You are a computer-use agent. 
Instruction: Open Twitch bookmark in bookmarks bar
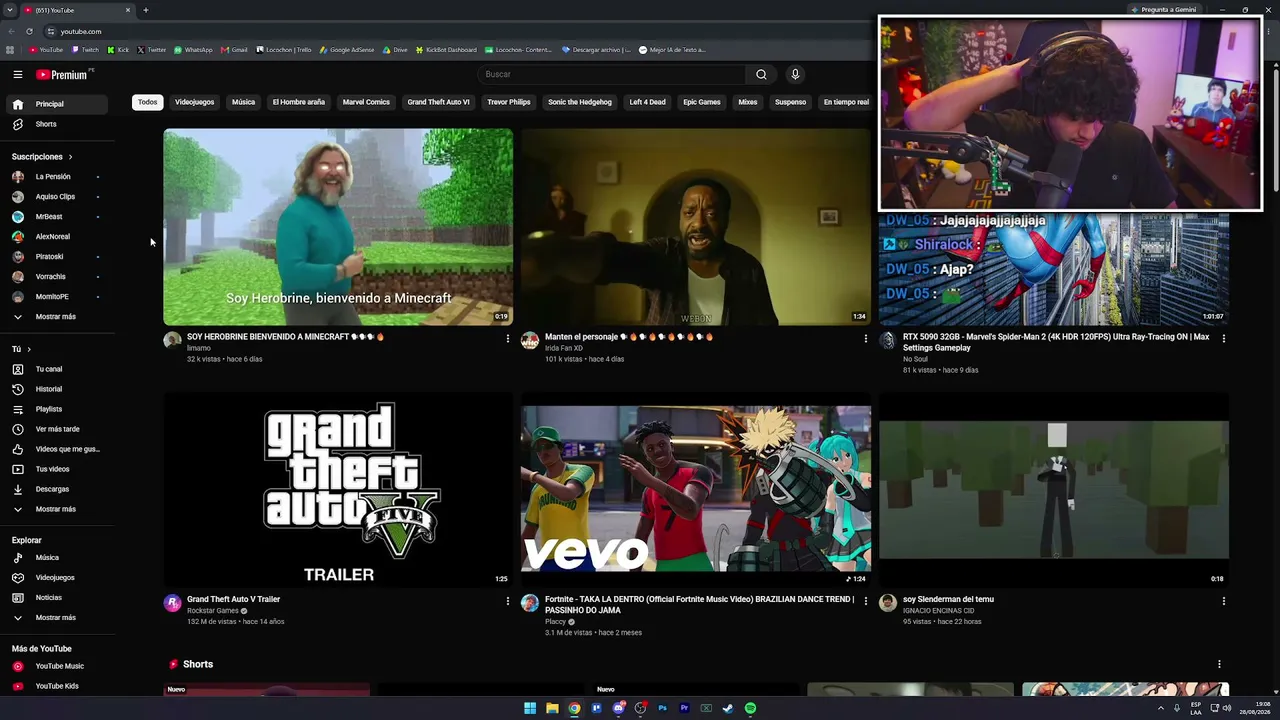click(x=86, y=50)
